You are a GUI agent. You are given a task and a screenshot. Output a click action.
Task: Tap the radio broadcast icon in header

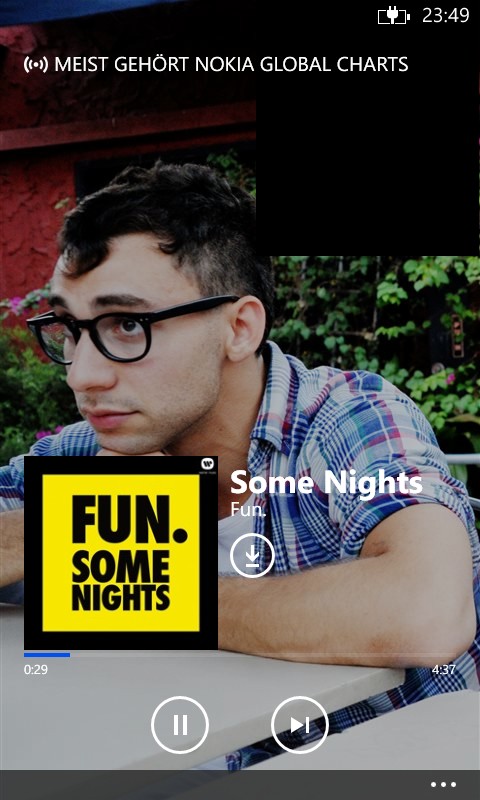pyautogui.click(x=36, y=65)
